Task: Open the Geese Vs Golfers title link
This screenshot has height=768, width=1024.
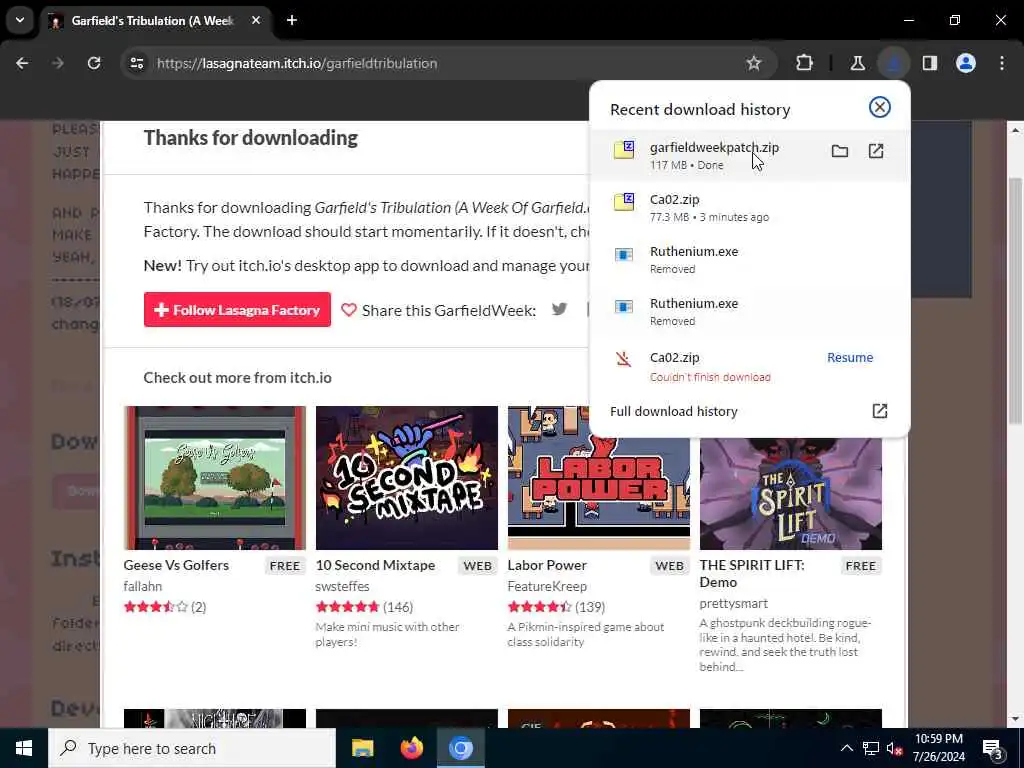Action: pyautogui.click(x=176, y=566)
